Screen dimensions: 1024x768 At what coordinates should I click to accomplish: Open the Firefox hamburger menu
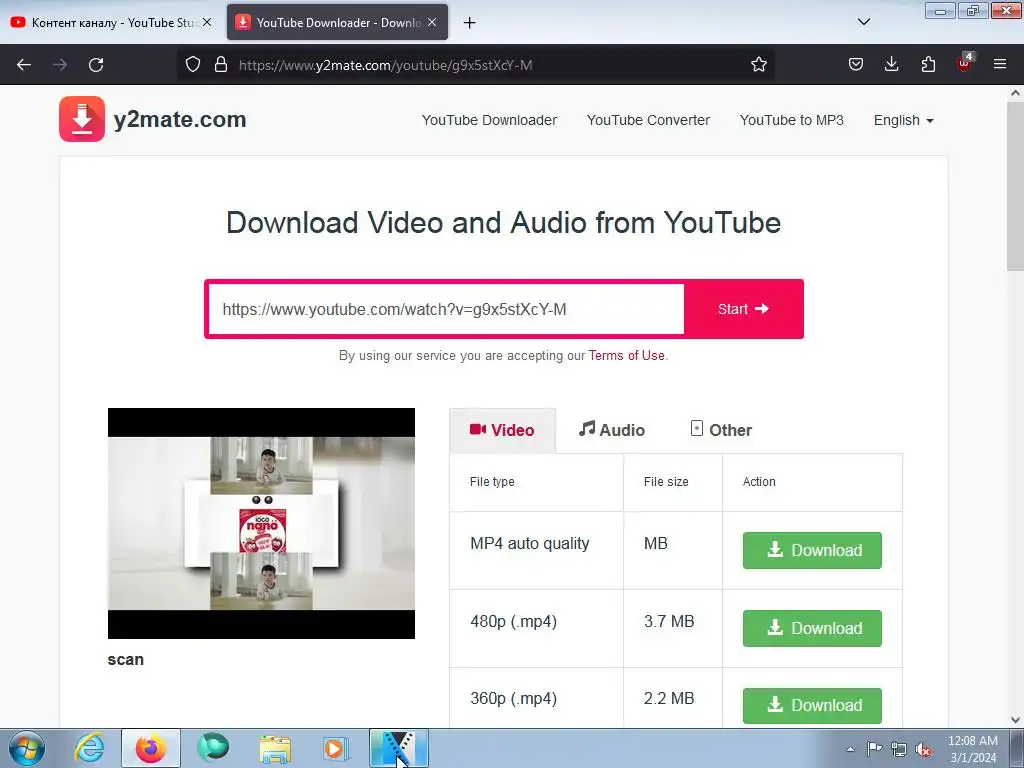1000,65
